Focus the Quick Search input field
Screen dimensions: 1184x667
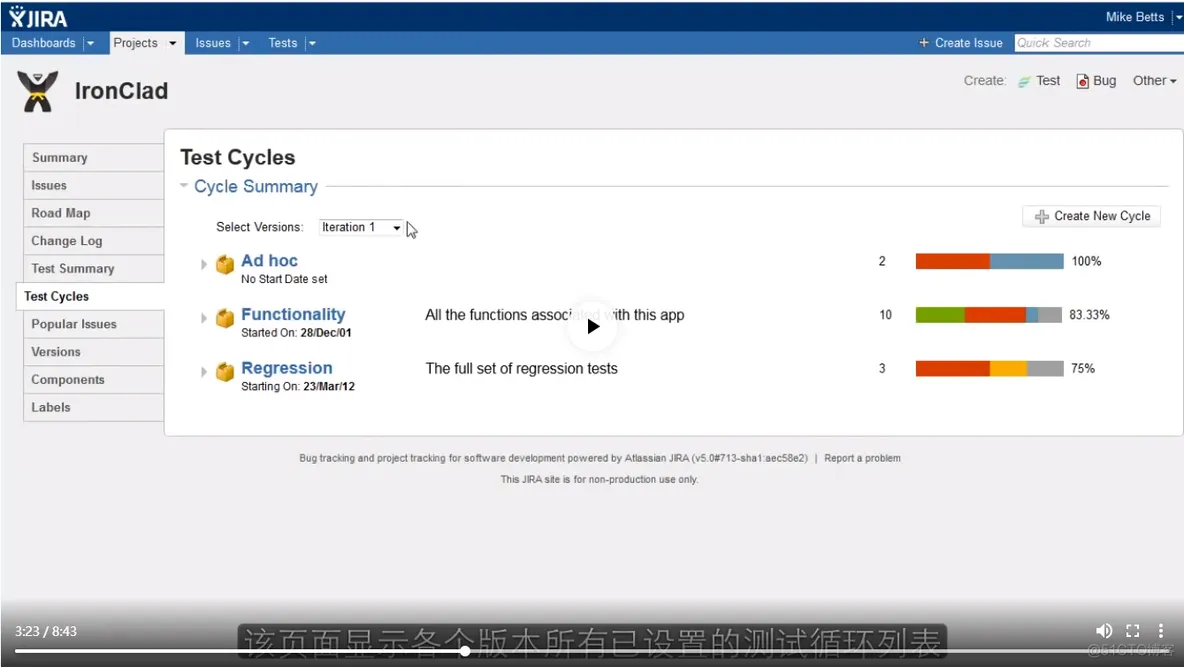(x=1099, y=43)
